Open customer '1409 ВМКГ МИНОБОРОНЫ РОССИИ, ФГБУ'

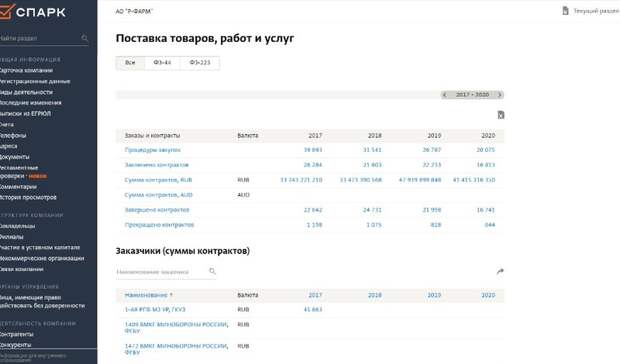click(x=176, y=328)
